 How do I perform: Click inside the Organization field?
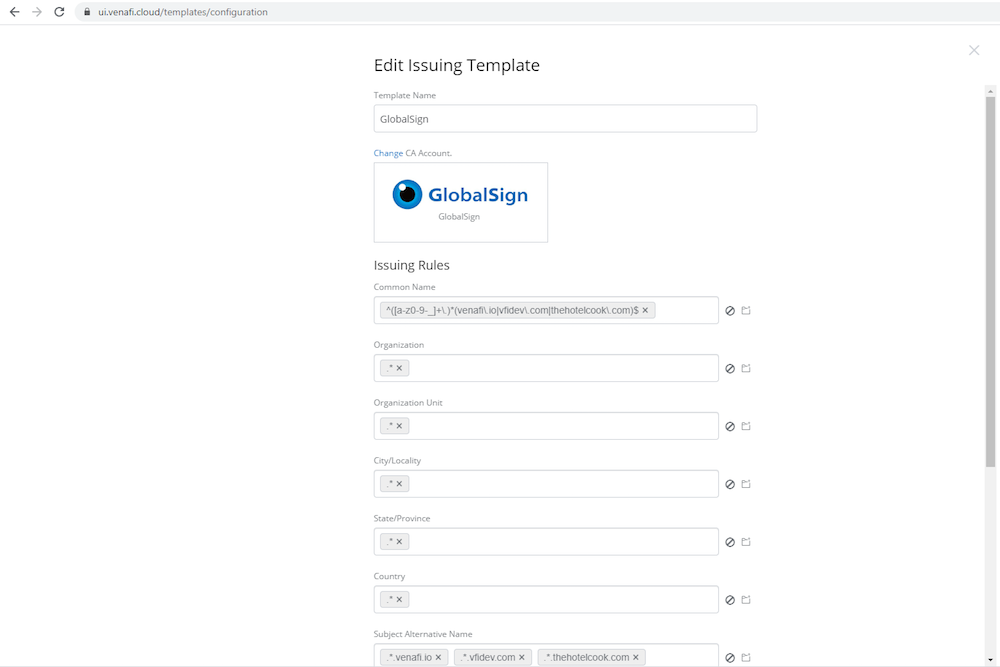coord(546,368)
